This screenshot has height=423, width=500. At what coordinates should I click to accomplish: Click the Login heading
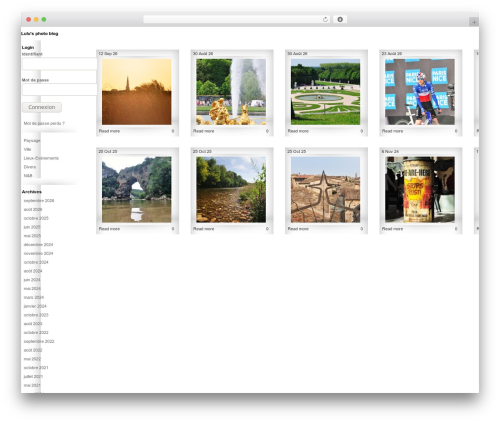point(28,47)
